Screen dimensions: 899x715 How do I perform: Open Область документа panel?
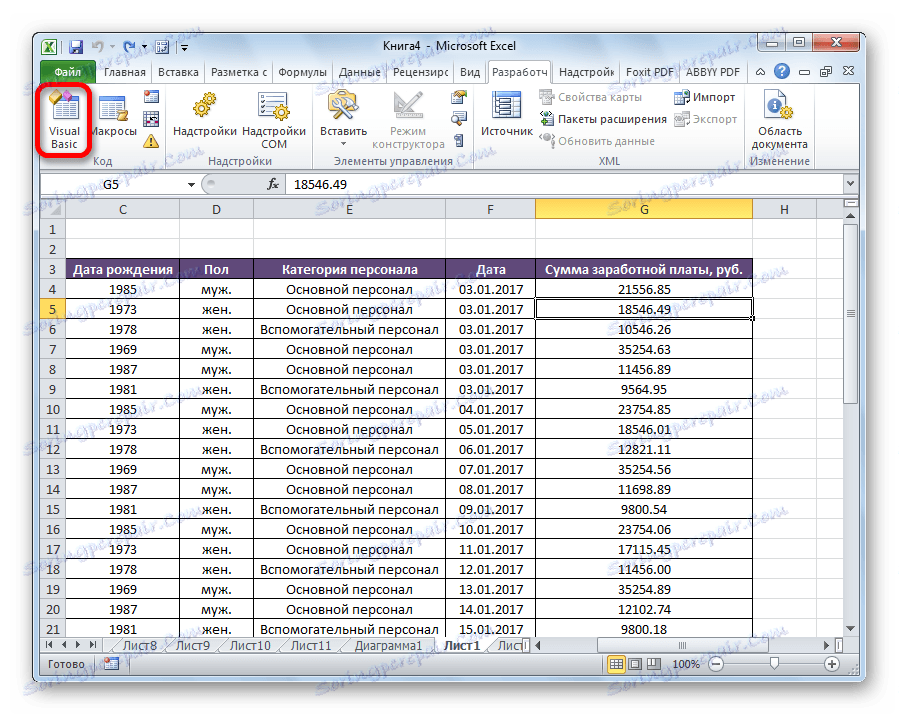point(779,122)
